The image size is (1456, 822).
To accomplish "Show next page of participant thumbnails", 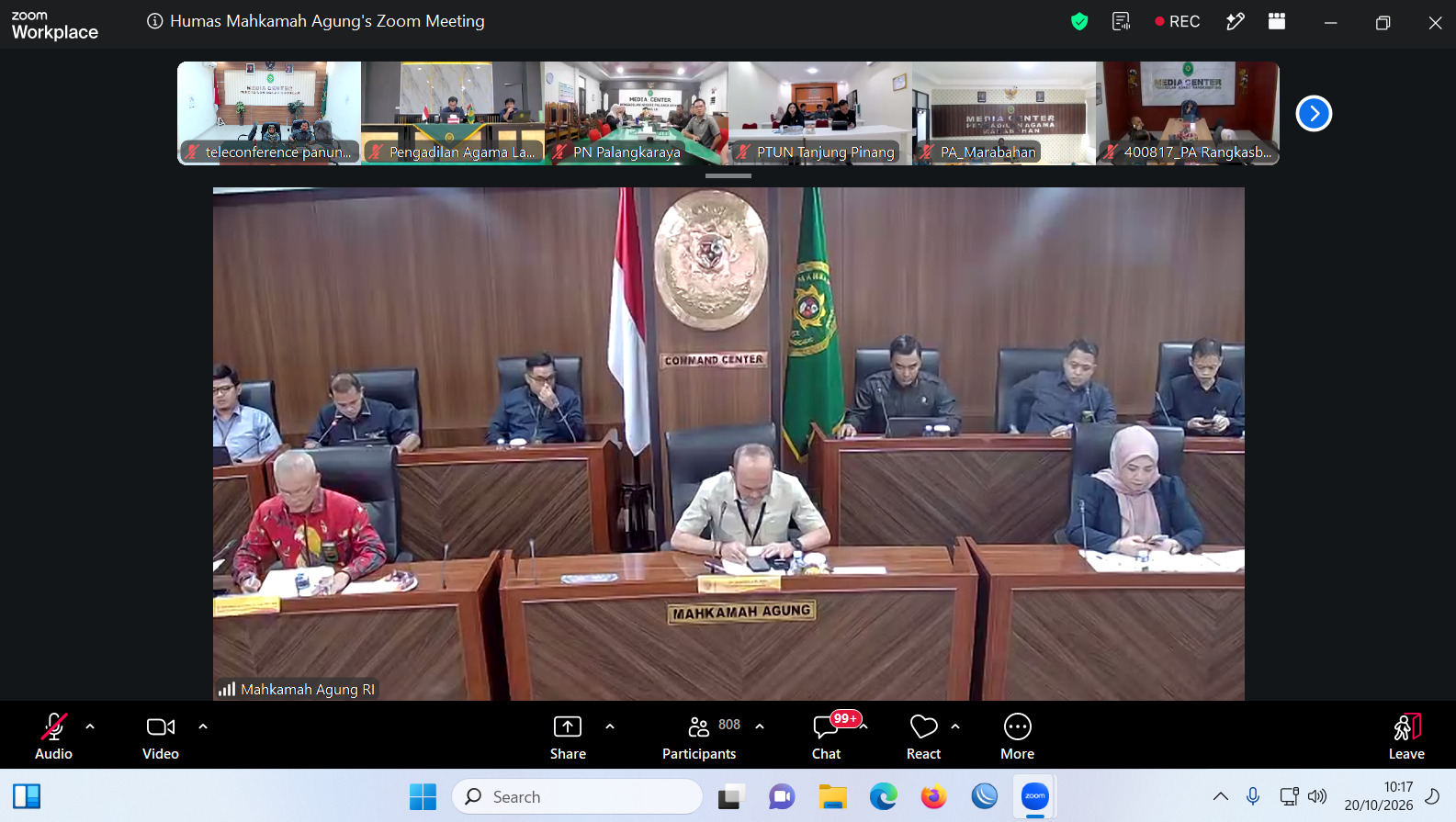I will pos(1314,114).
